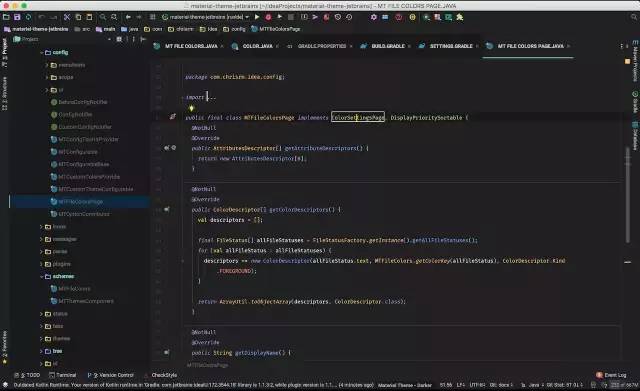Click the gutter icon beside getDisplayName

click(x=167, y=352)
